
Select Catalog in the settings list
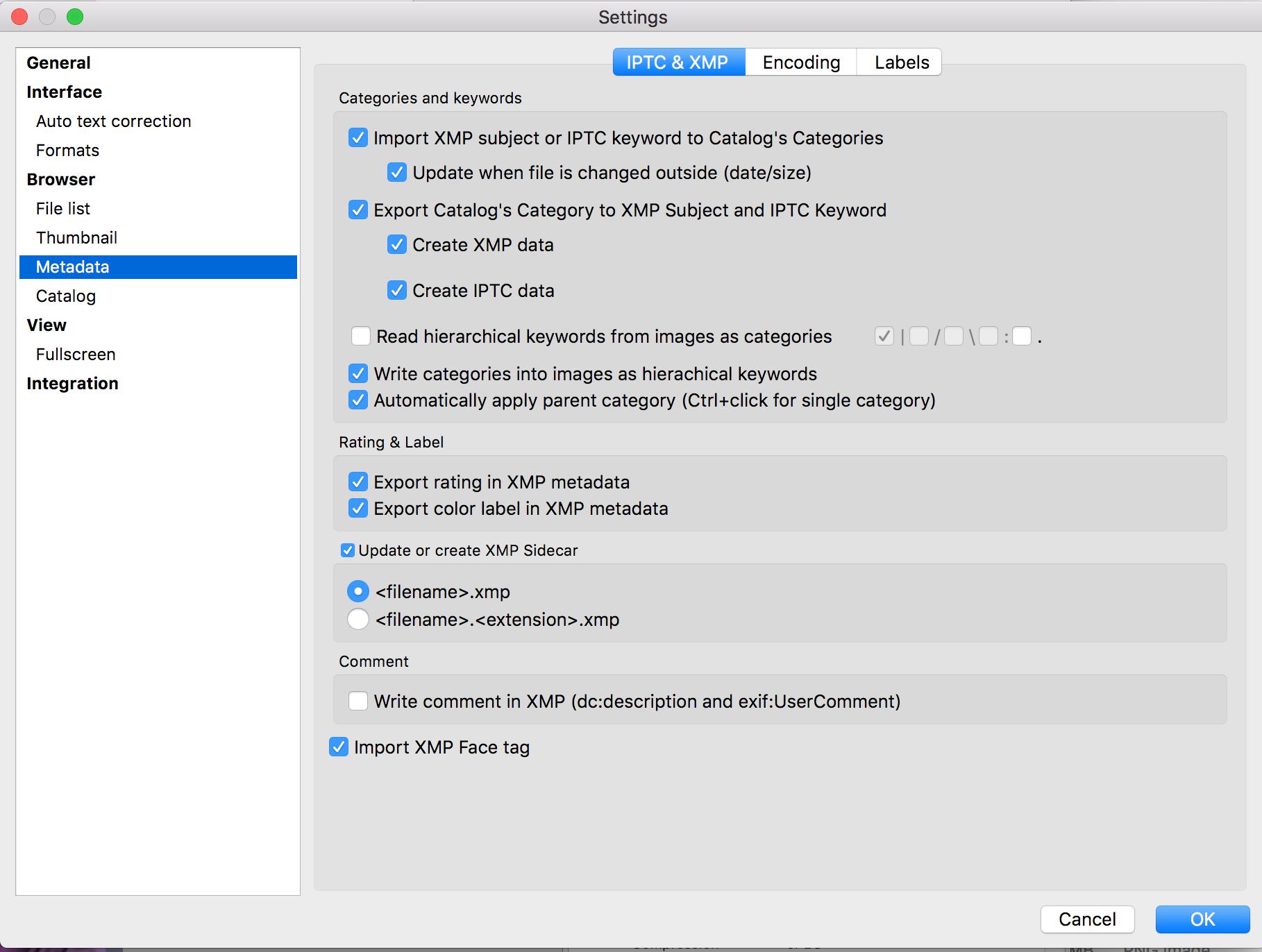coord(66,296)
